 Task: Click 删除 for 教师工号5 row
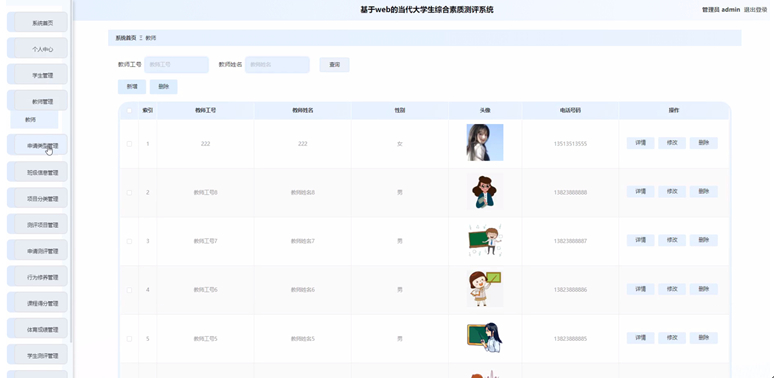pos(704,338)
